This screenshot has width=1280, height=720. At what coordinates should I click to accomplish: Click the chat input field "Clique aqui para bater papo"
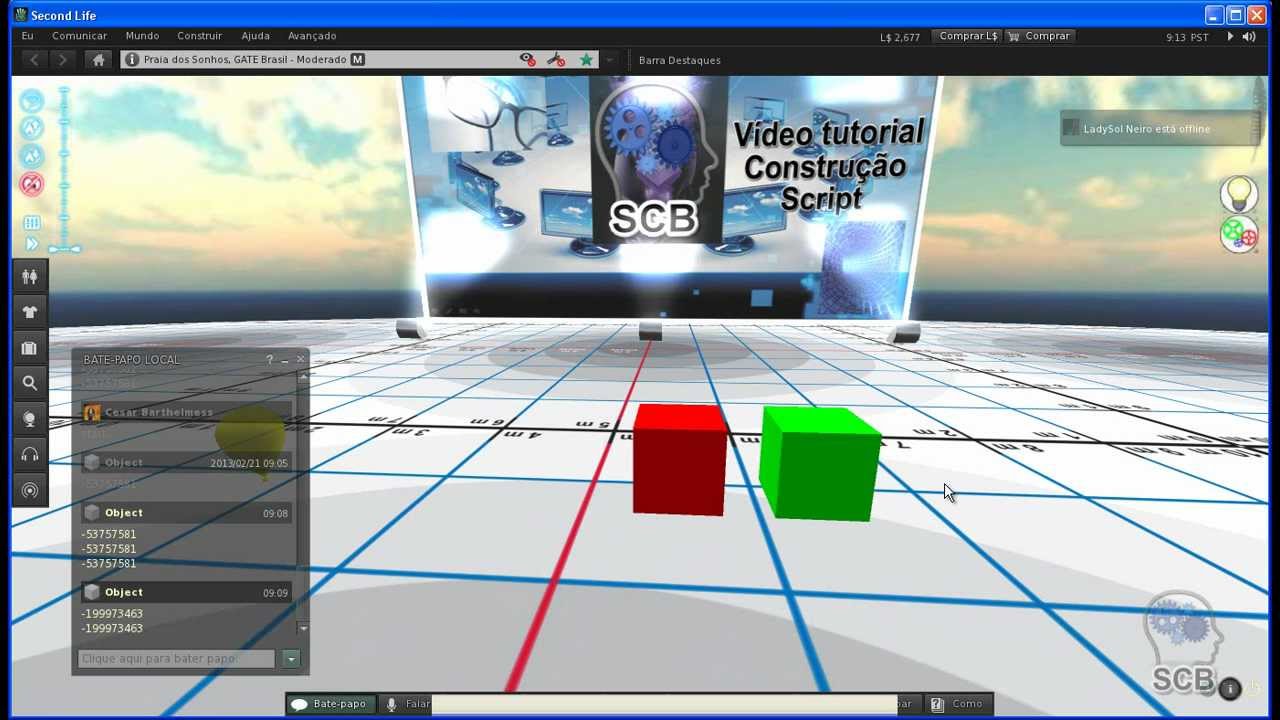pyautogui.click(x=176, y=659)
